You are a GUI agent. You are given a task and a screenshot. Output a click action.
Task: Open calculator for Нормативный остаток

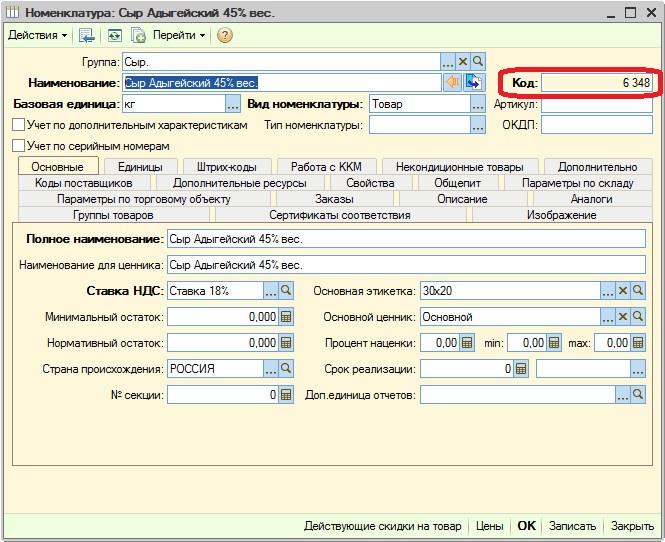[x=286, y=343]
